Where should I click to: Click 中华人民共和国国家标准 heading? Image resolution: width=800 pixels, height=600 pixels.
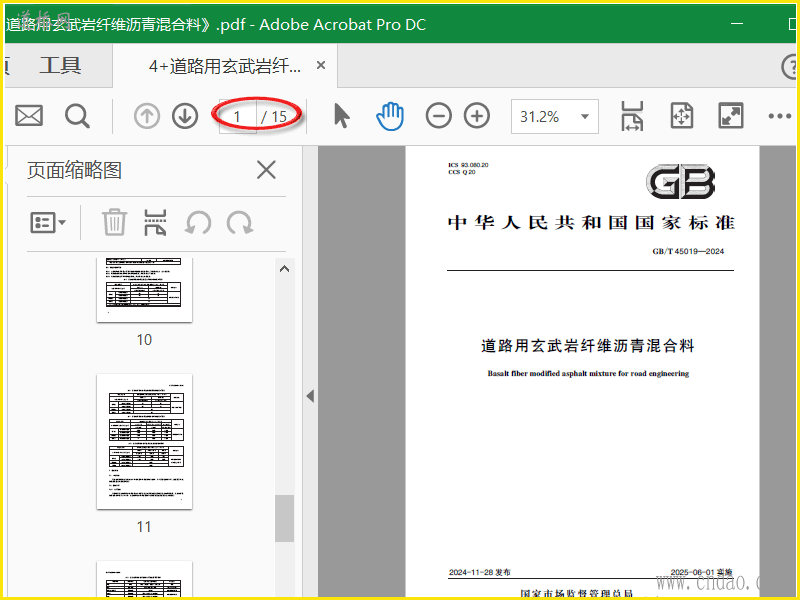click(591, 223)
